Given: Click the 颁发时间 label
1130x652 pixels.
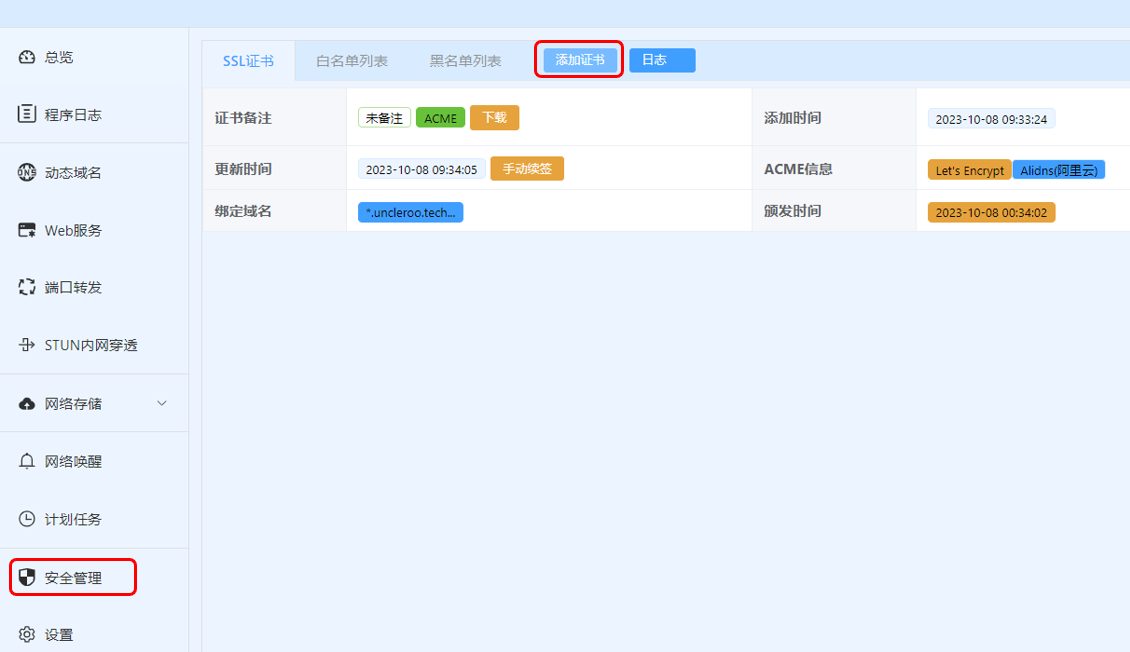Looking at the screenshot, I should click(793, 211).
